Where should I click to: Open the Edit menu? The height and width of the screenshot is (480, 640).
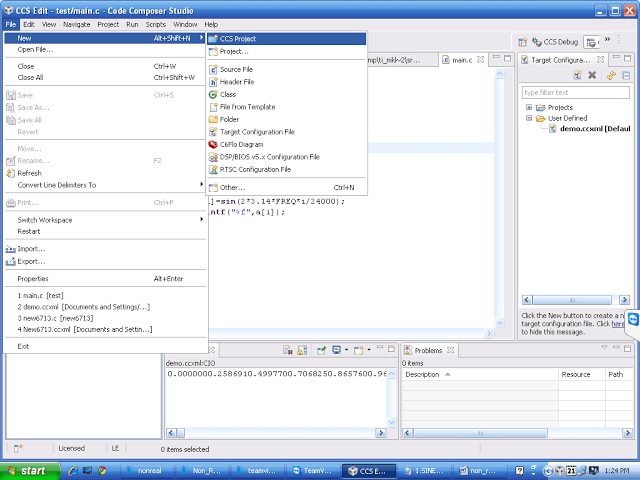pyautogui.click(x=29, y=24)
